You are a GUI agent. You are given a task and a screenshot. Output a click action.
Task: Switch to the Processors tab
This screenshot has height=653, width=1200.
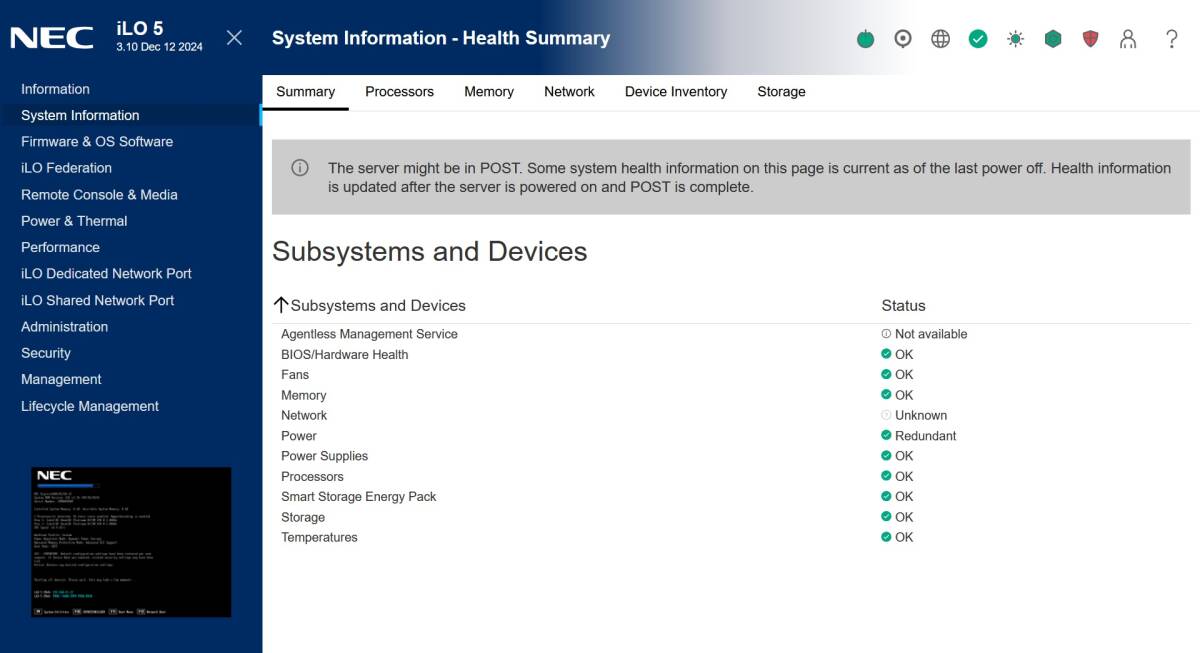tap(399, 92)
